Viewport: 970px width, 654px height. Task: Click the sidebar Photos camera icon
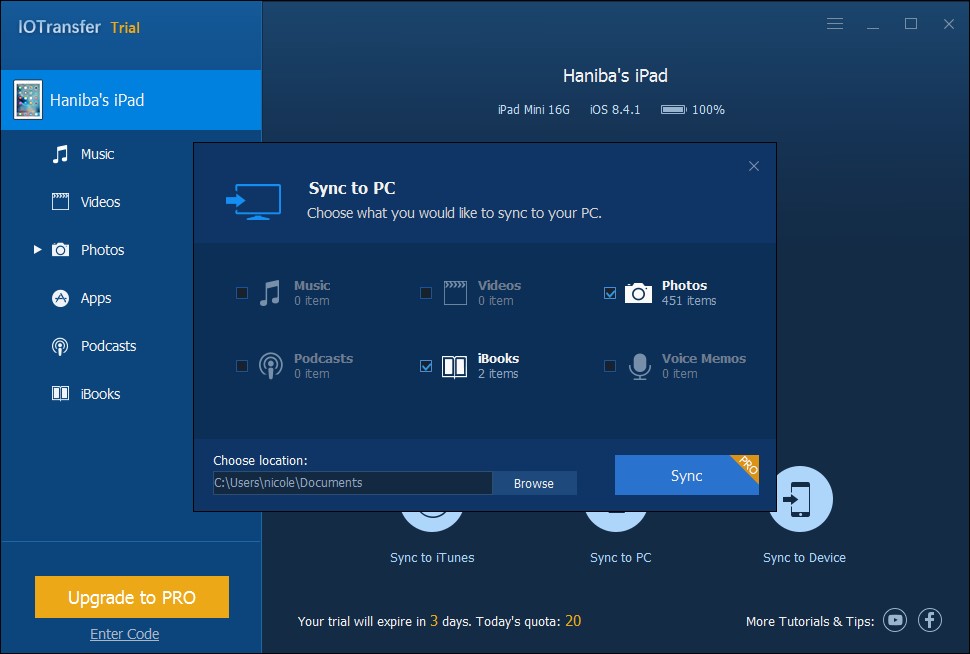tap(60, 249)
